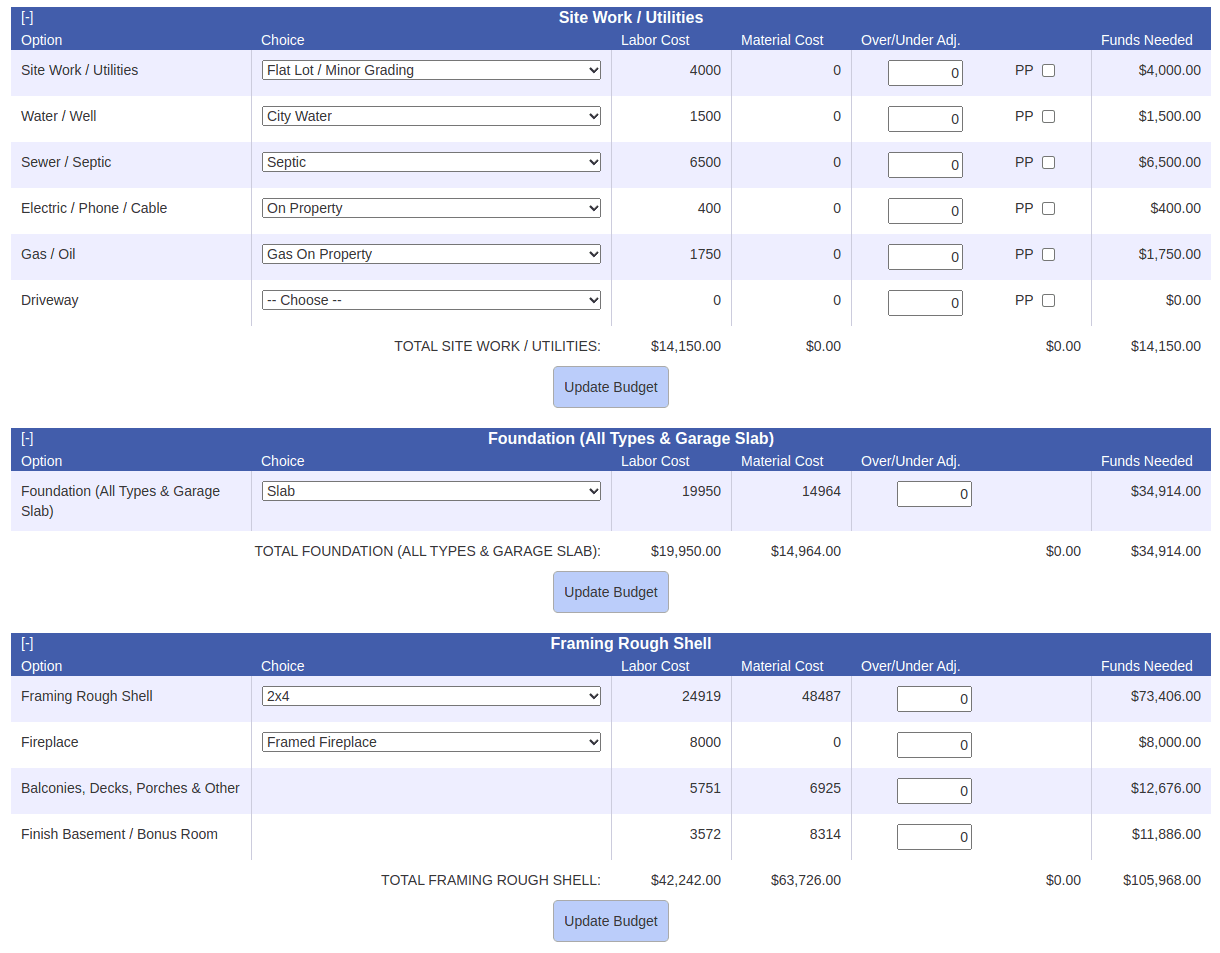Viewport: 1220px width, 953px height.
Task: Open the Fireplace choice dropdown
Action: 430,742
